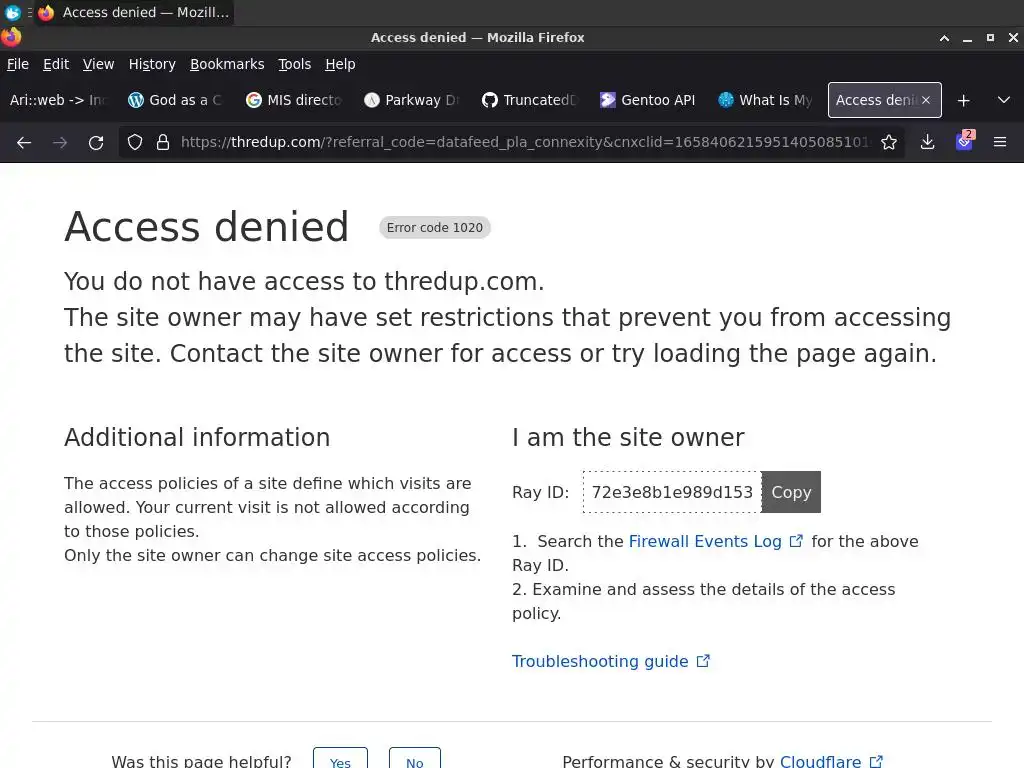Switch to TruncatedD GitHub tab
This screenshot has width=1024, height=768.
tap(530, 101)
